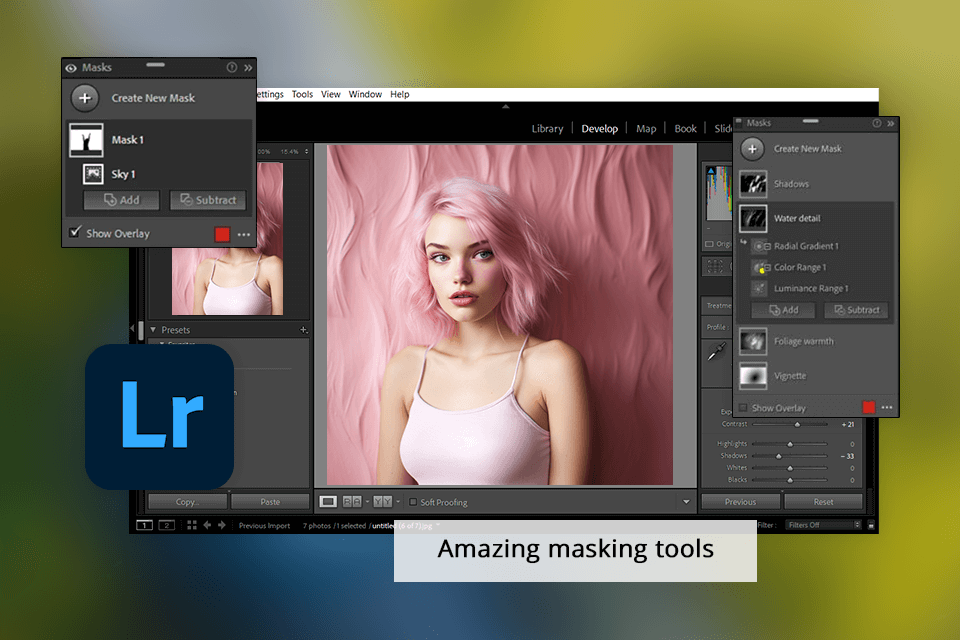The width and height of the screenshot is (960, 640).
Task: Select Color Range 1 component icon
Action: (760, 268)
